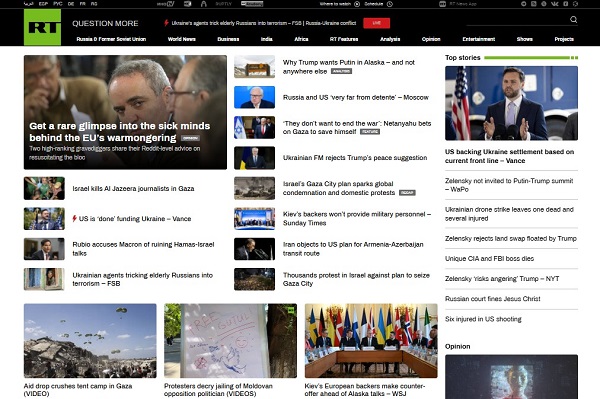Open the Entertainment section
The height and width of the screenshot is (399, 600).
(478, 39)
